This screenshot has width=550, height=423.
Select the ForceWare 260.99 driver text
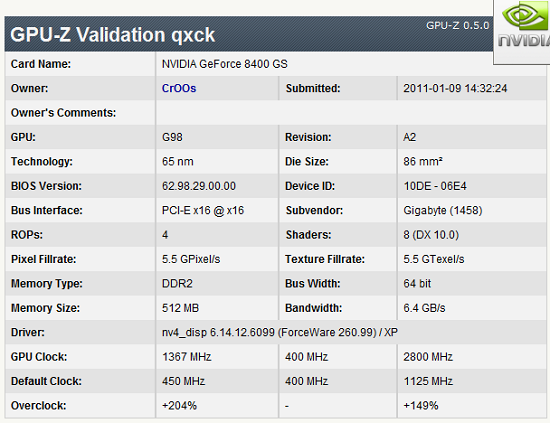(x=327, y=332)
